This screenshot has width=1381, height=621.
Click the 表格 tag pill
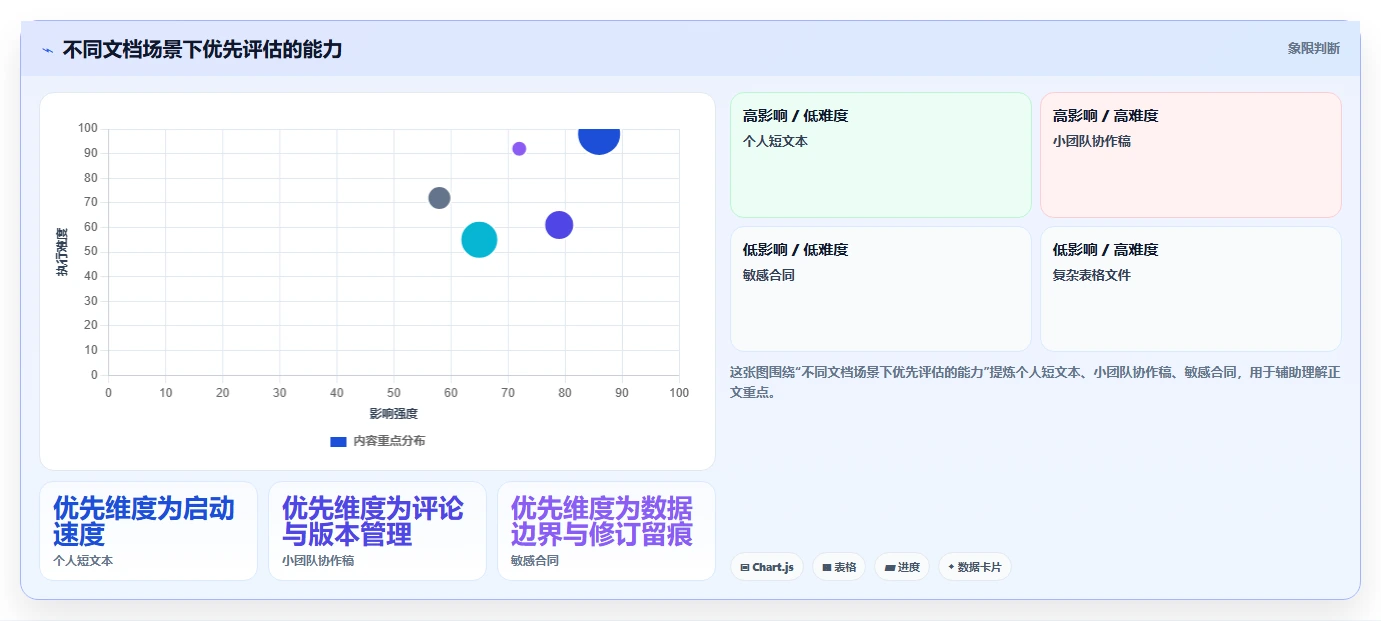pyautogui.click(x=839, y=567)
